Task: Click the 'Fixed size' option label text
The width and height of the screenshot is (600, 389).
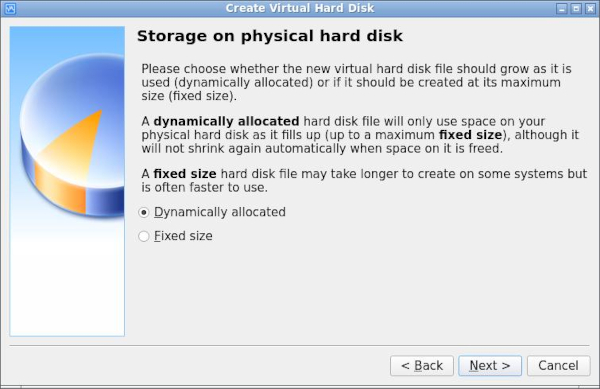Action: click(x=183, y=236)
